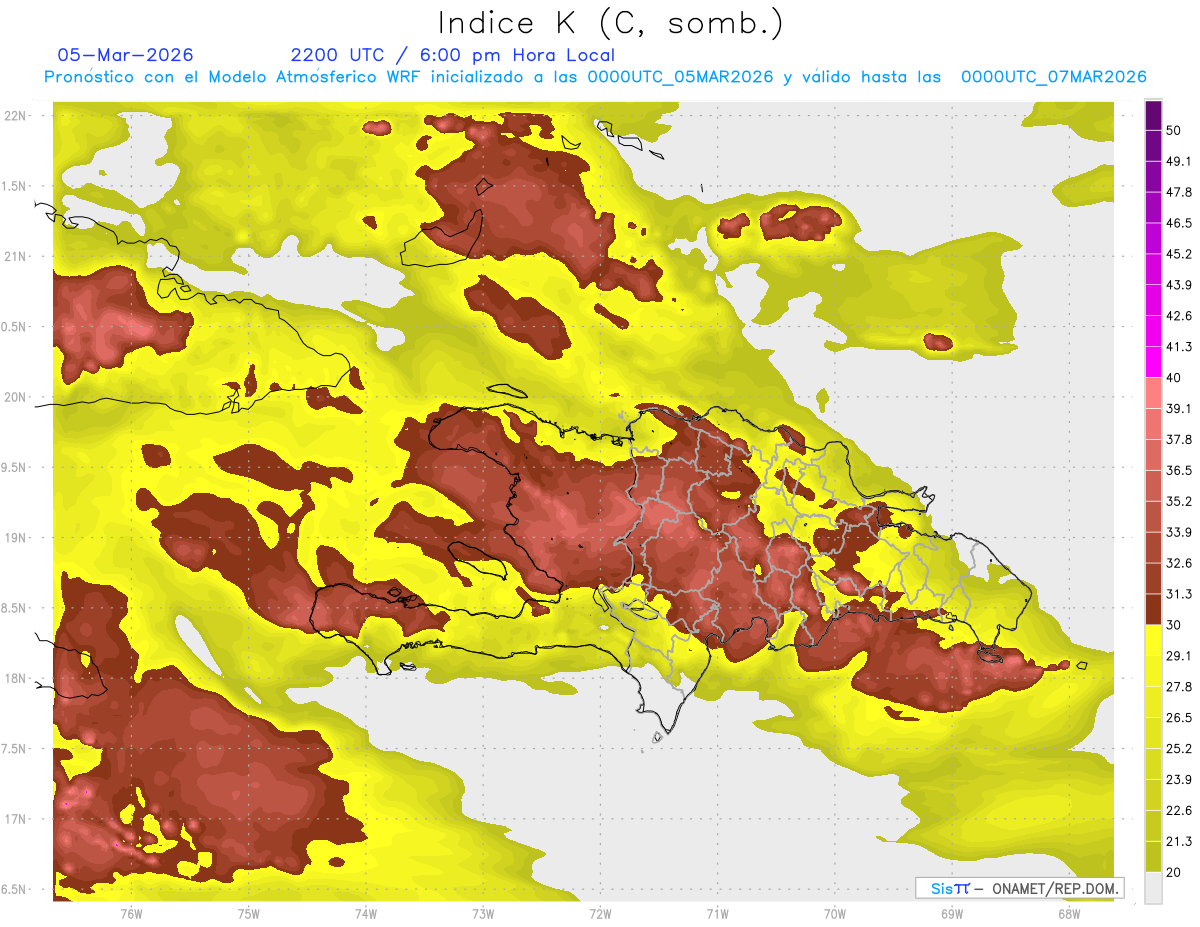The height and width of the screenshot is (927, 1200).
Task: Click the light gray swatch below the 20 label
Action: (x=1153, y=888)
